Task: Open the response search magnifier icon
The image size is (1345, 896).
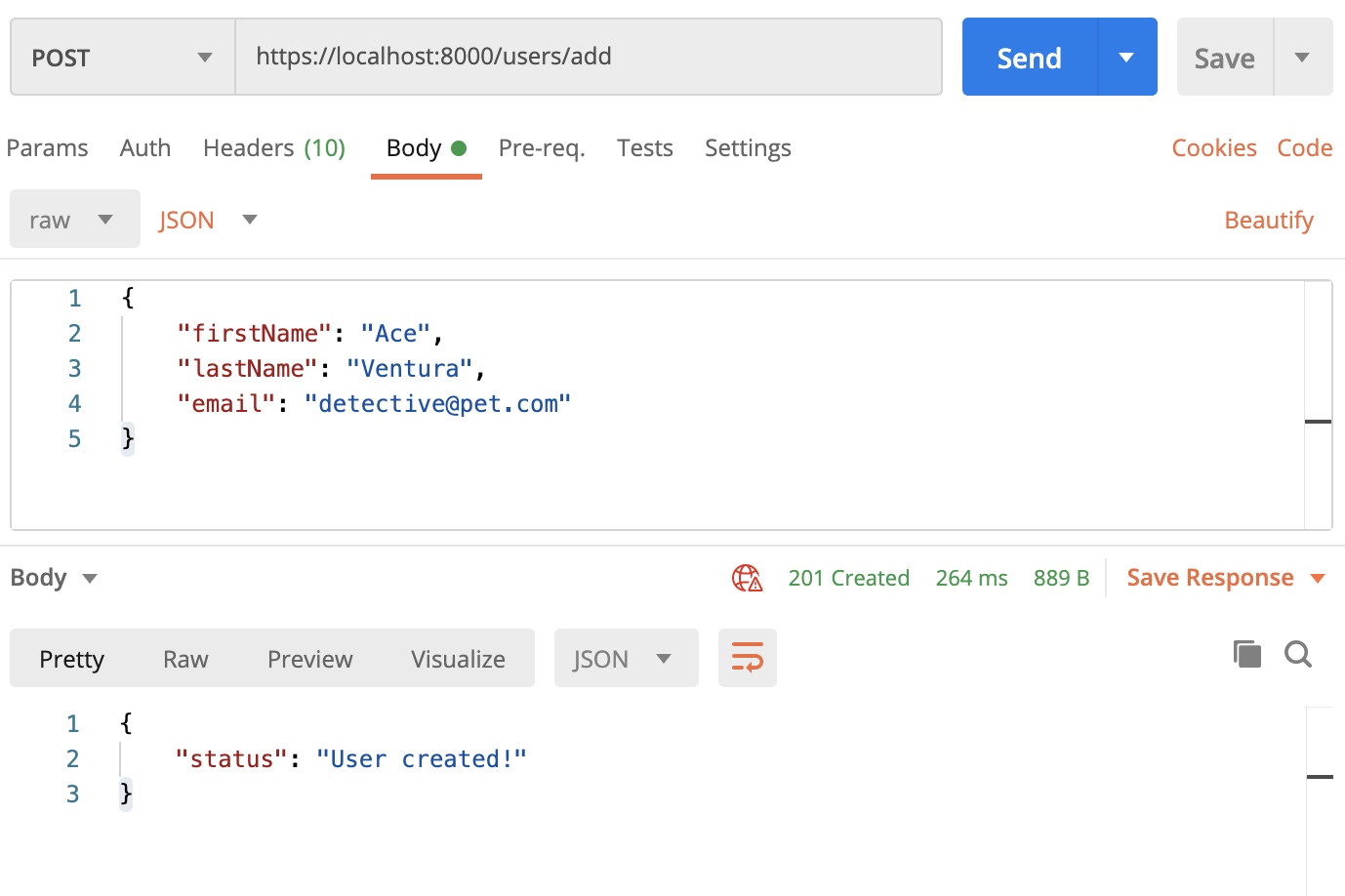Action: coord(1298,654)
